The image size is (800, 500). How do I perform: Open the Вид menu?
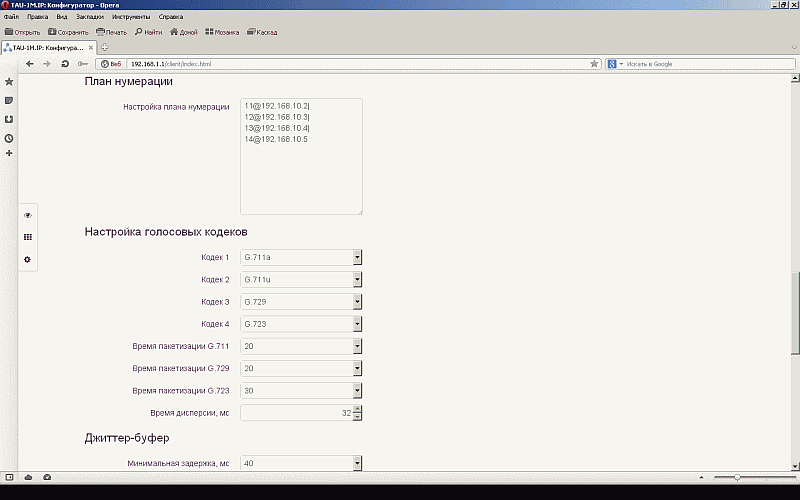click(62, 17)
